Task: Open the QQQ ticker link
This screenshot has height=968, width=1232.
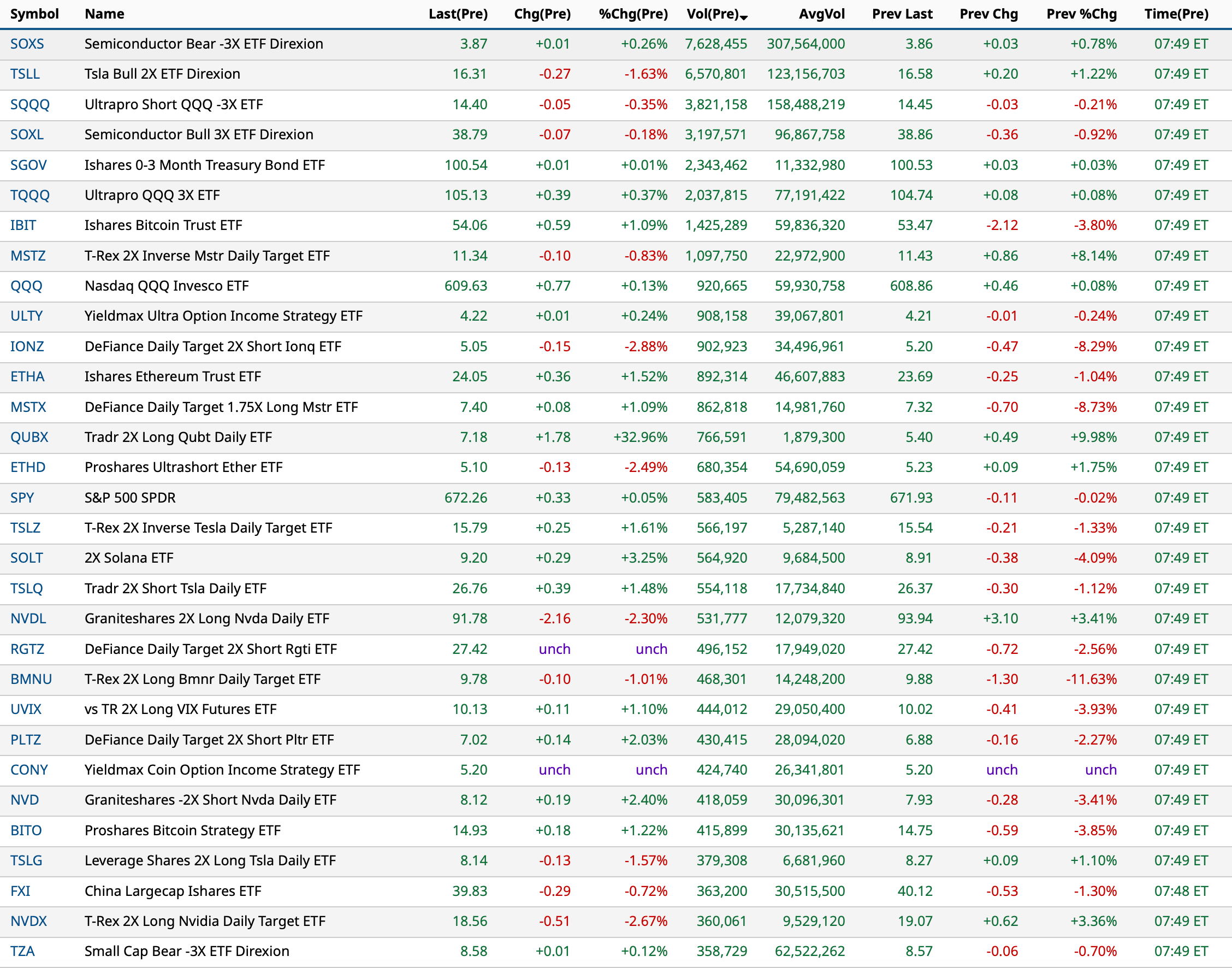Action: pyautogui.click(x=26, y=286)
